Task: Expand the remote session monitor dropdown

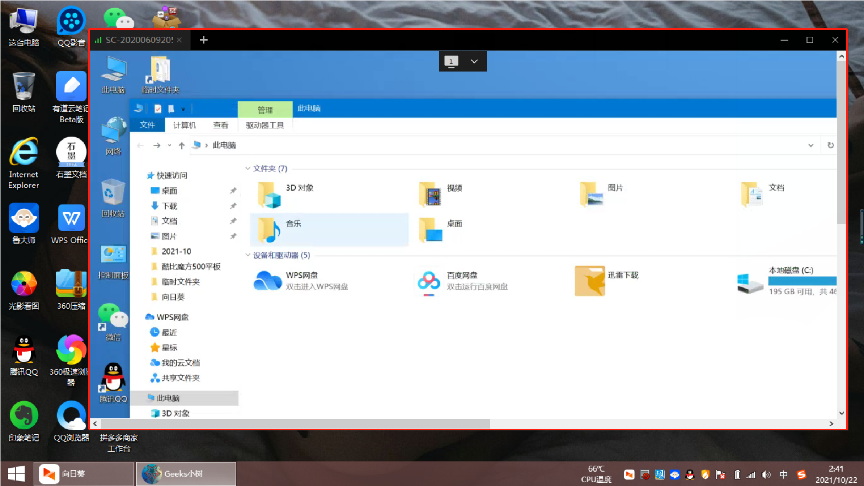Action: click(x=474, y=61)
